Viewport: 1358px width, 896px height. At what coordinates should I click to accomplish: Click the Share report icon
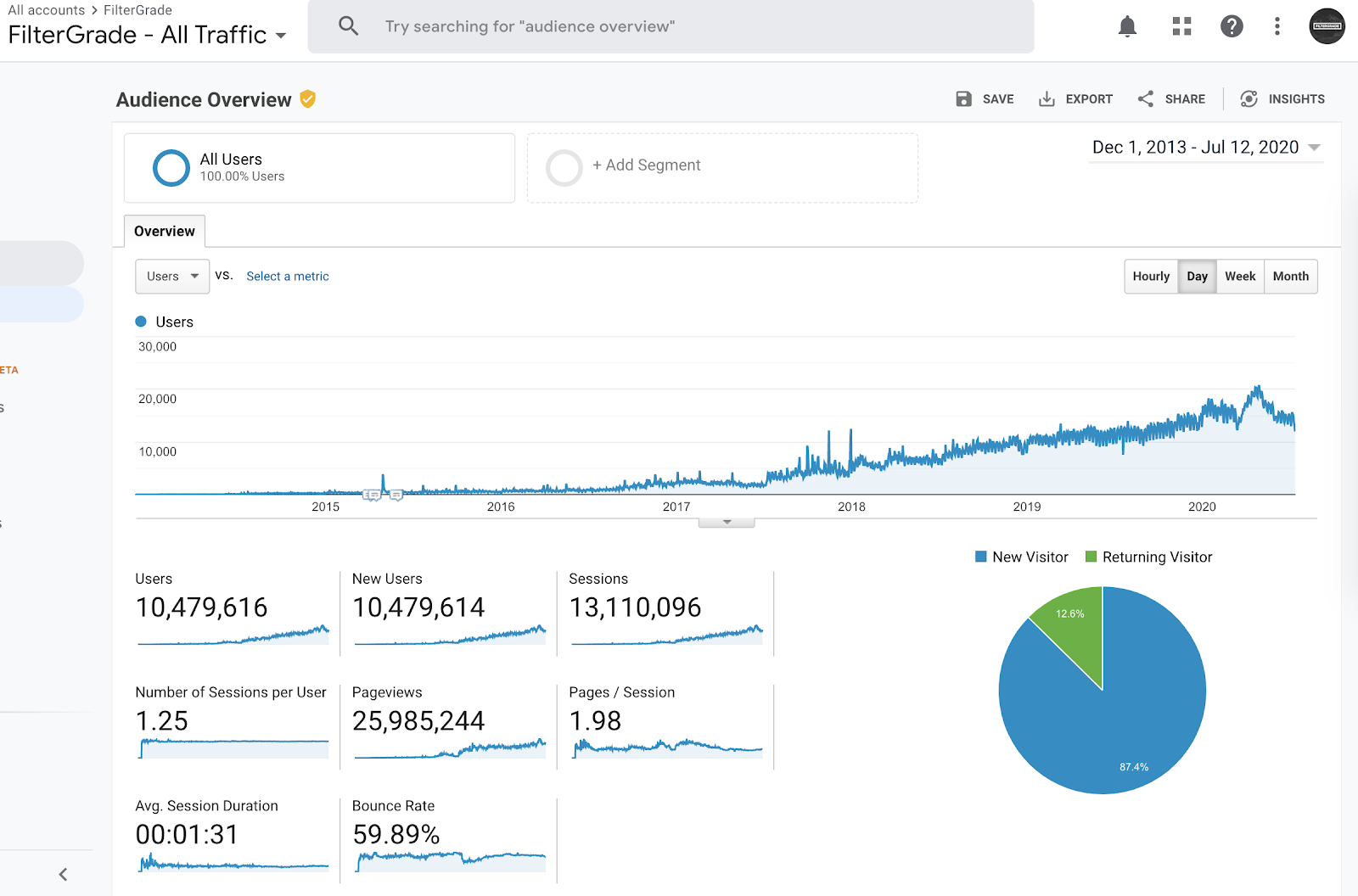pos(1146,99)
